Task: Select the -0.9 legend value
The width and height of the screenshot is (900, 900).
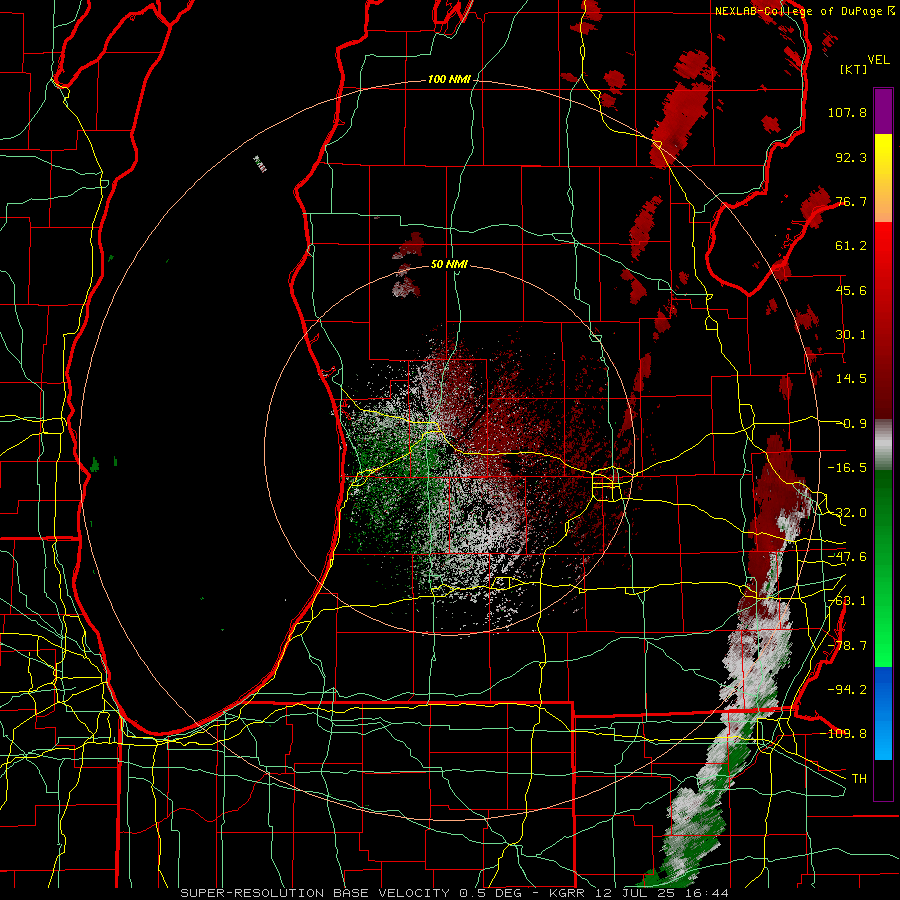Action: (x=851, y=424)
